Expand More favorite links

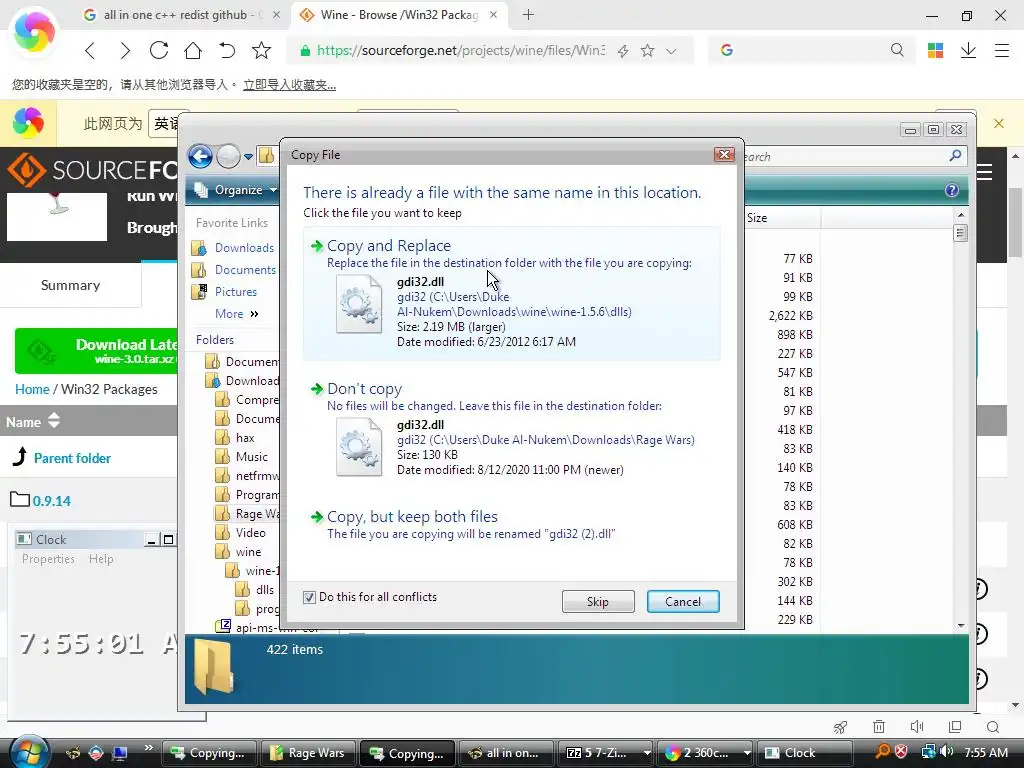pyautogui.click(x=236, y=313)
